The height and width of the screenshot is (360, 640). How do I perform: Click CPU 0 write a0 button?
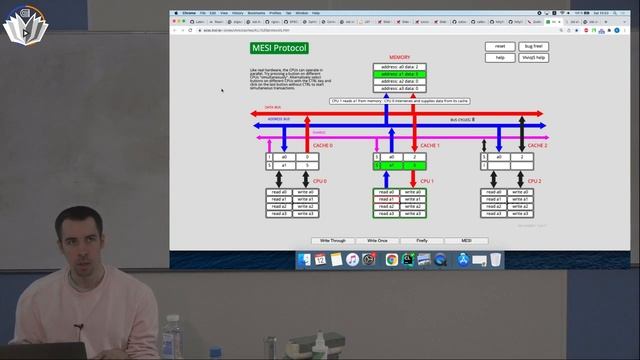coord(306,192)
